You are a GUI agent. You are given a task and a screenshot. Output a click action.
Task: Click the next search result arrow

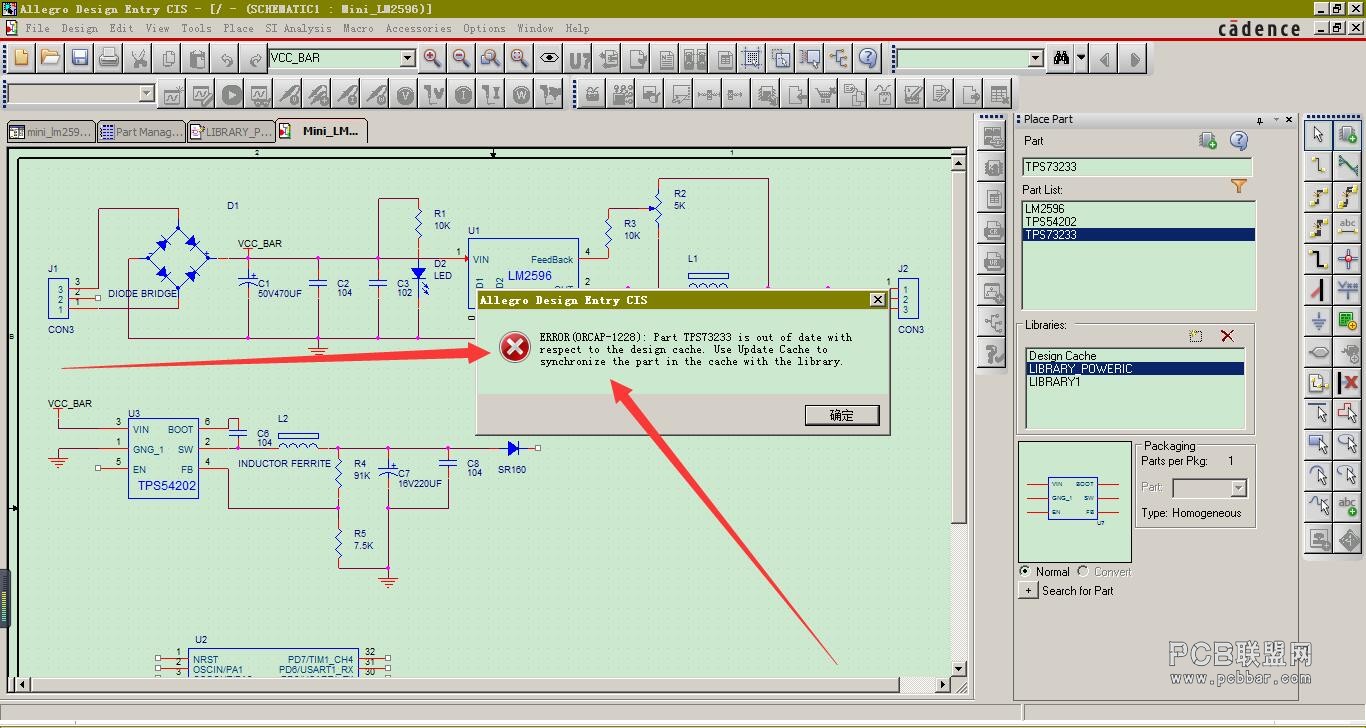click(x=1134, y=59)
